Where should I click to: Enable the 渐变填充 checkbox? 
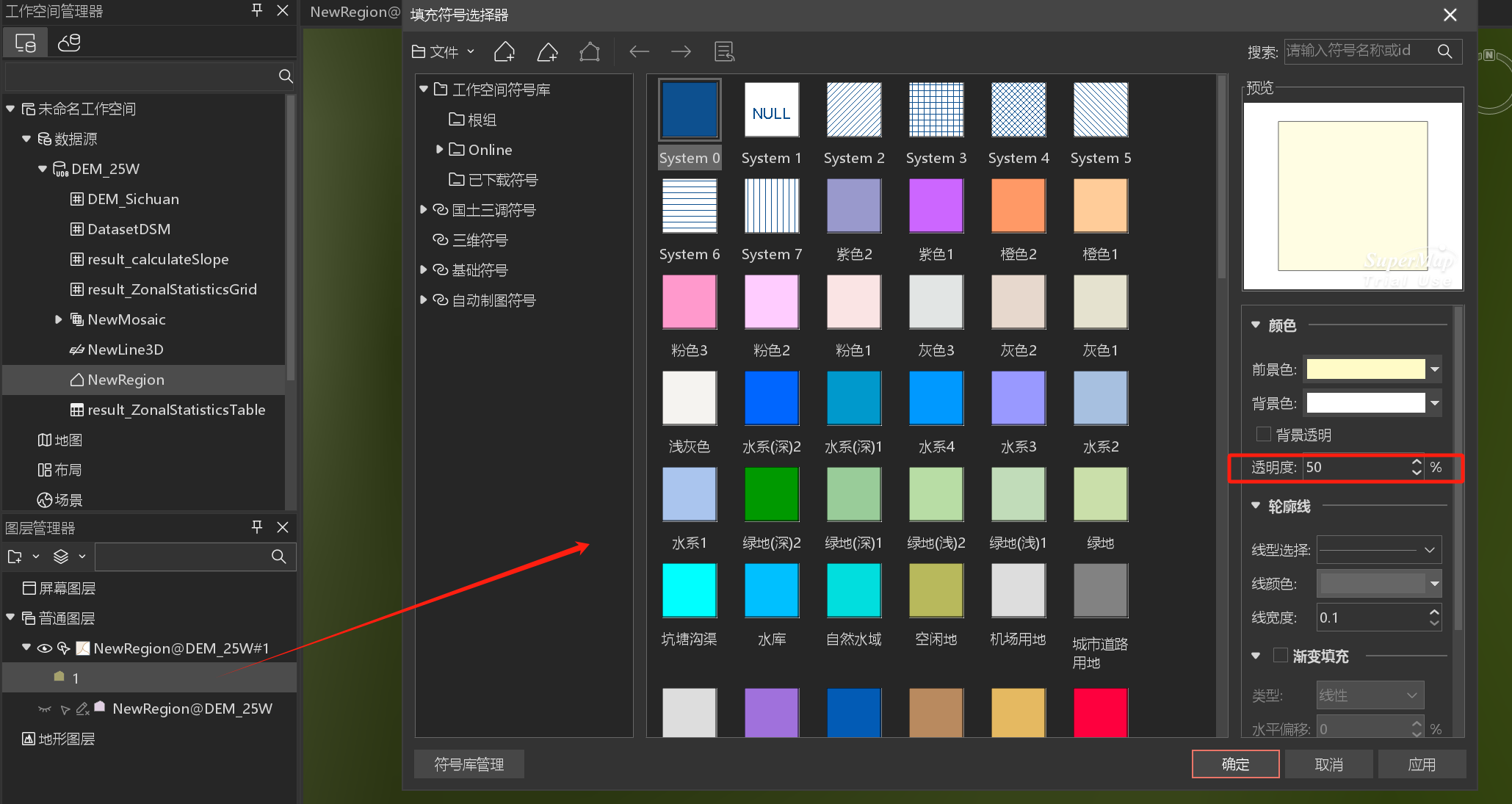coord(1281,656)
